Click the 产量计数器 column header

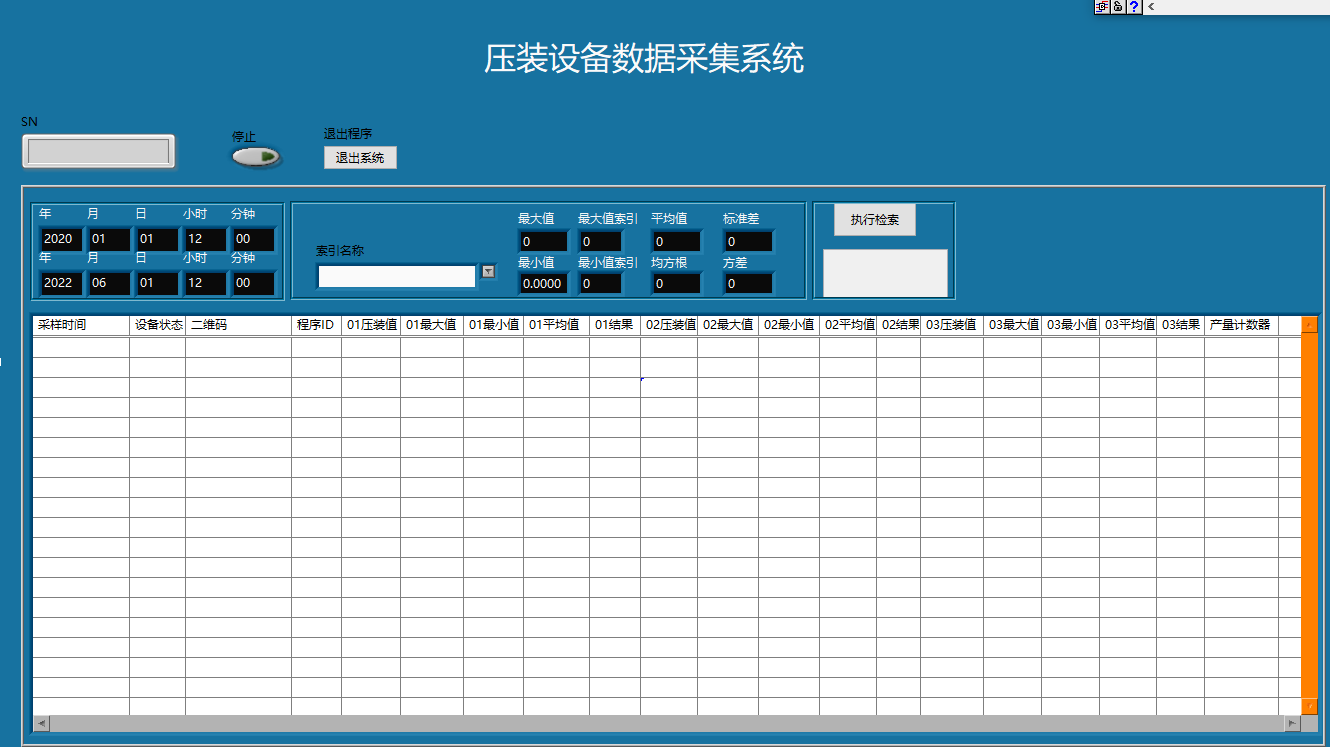click(1241, 325)
